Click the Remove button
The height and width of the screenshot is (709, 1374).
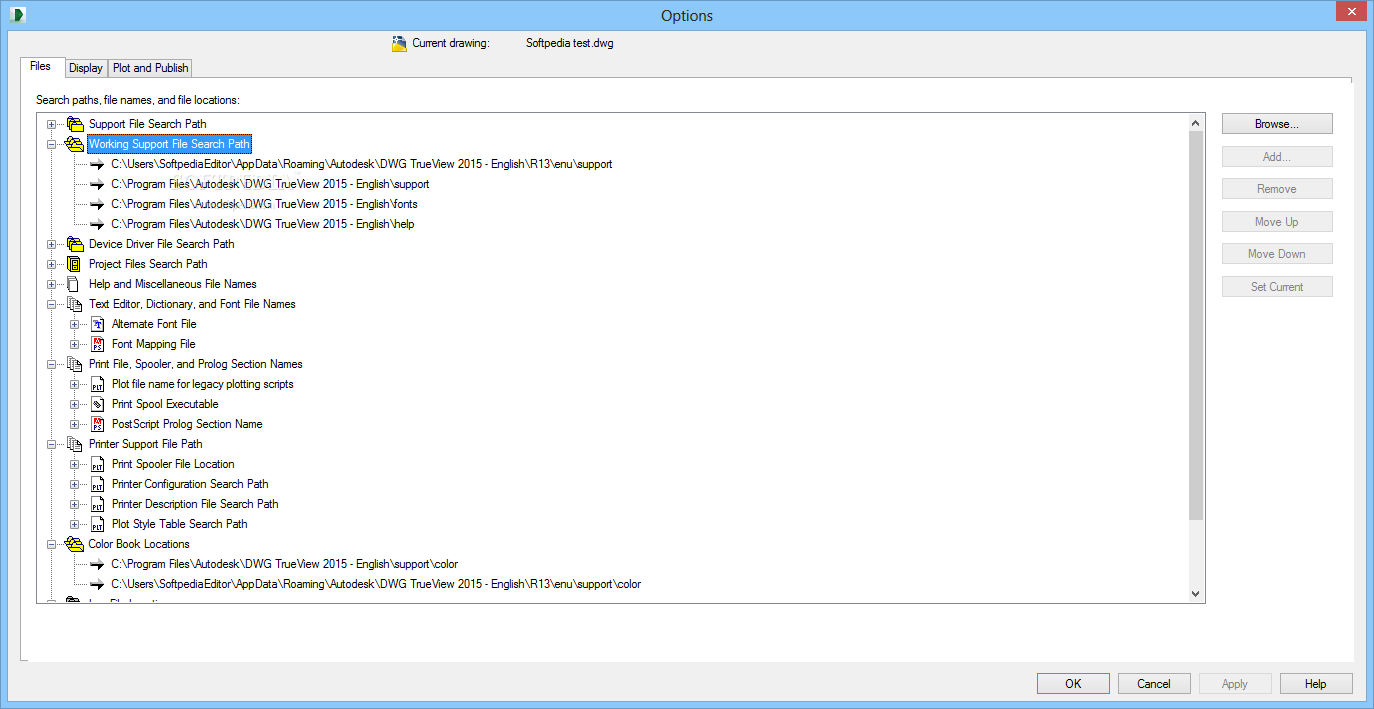pyautogui.click(x=1277, y=189)
